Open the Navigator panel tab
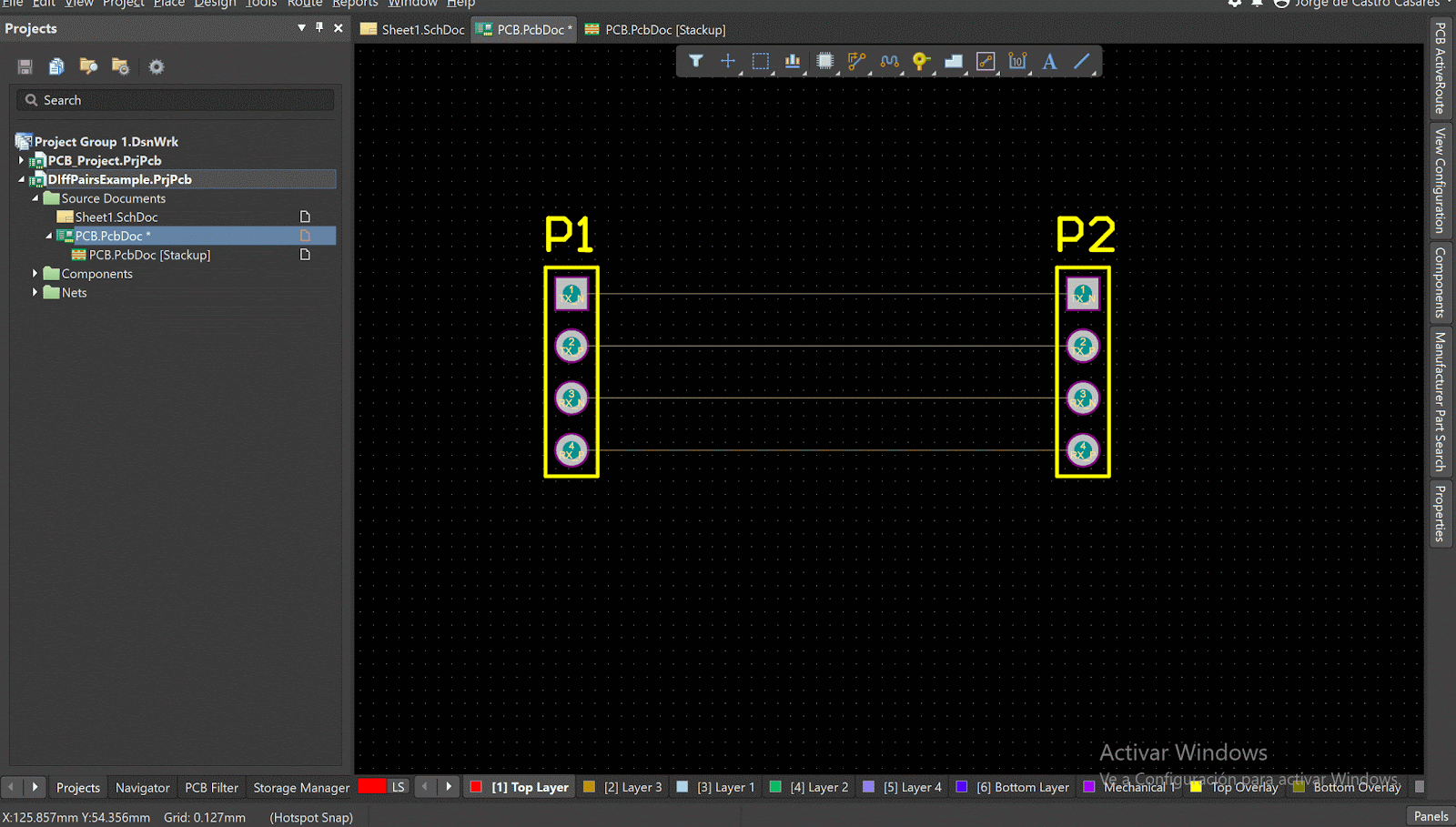 pyautogui.click(x=142, y=788)
